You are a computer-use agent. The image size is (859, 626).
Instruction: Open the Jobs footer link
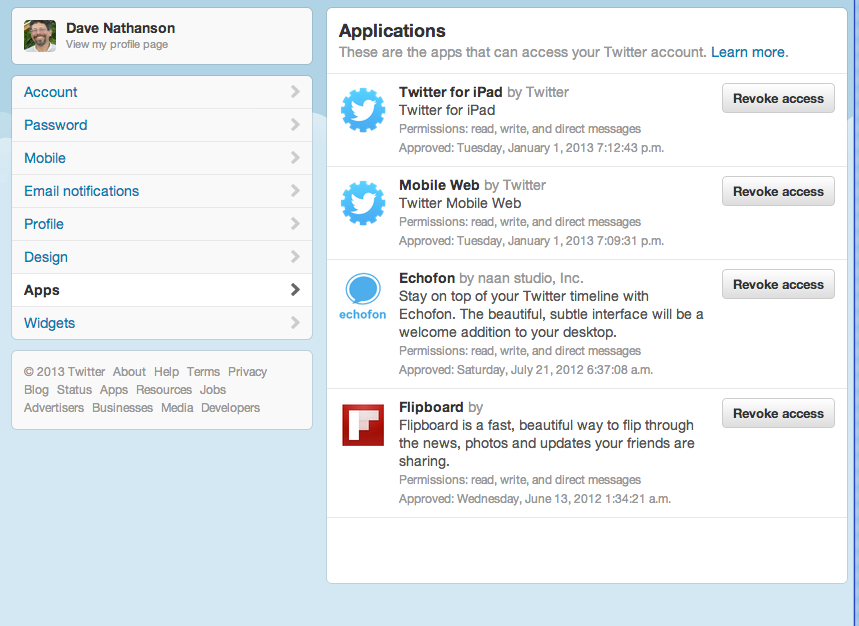point(213,389)
